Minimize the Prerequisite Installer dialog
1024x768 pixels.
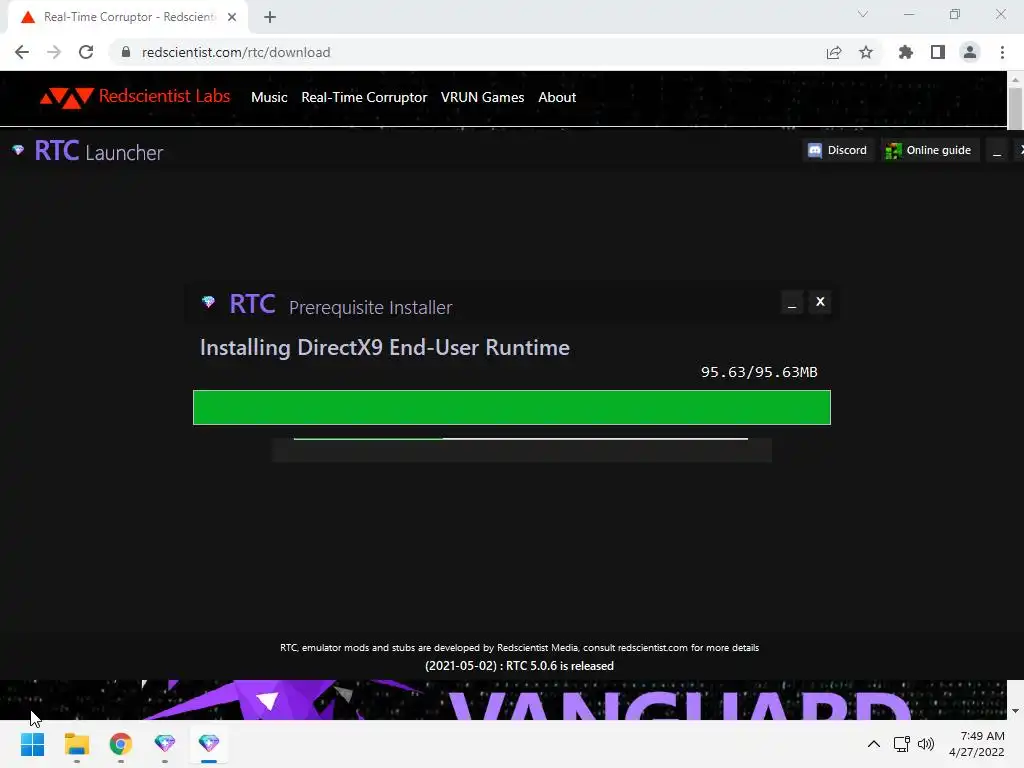click(792, 302)
